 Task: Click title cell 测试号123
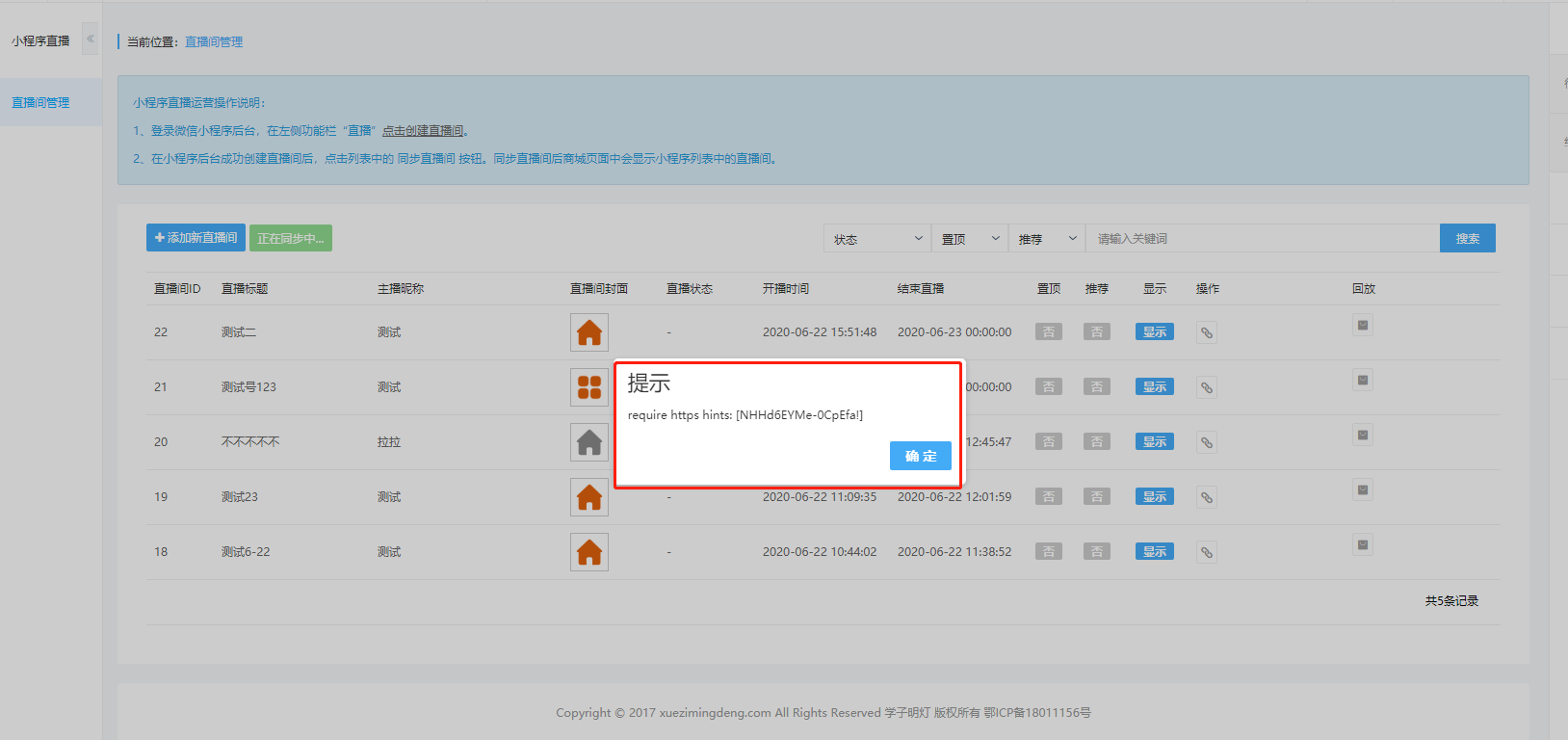tap(248, 386)
